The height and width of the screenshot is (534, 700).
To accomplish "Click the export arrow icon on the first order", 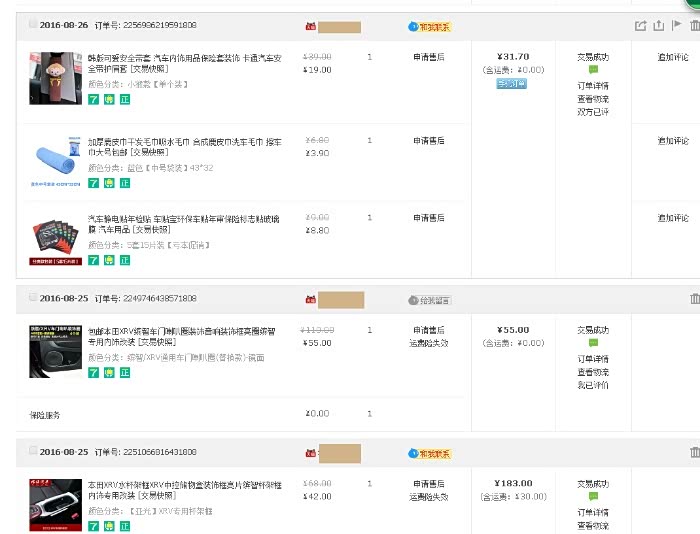I will point(659,25).
